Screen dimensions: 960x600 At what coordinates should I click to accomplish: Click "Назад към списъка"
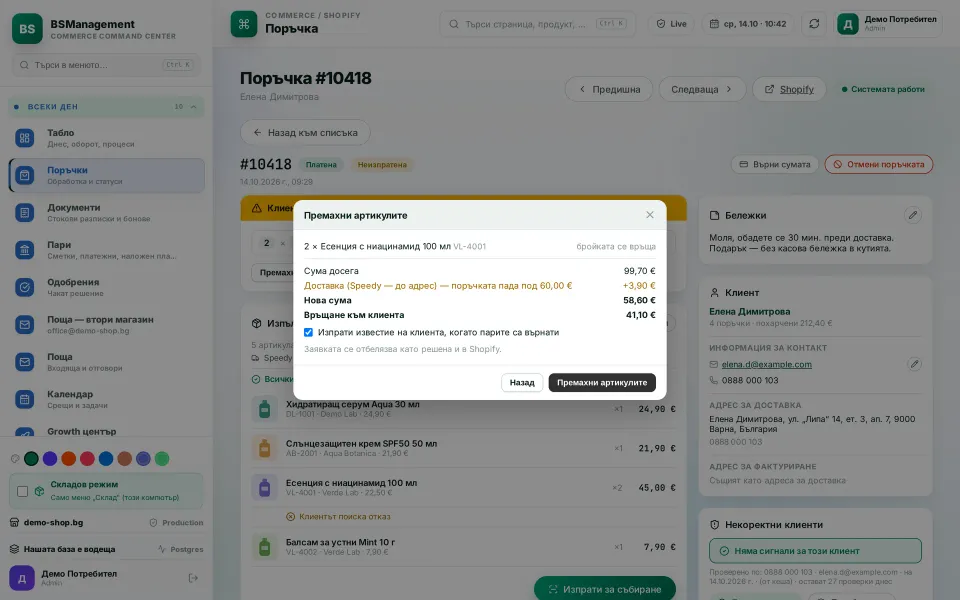point(305,132)
